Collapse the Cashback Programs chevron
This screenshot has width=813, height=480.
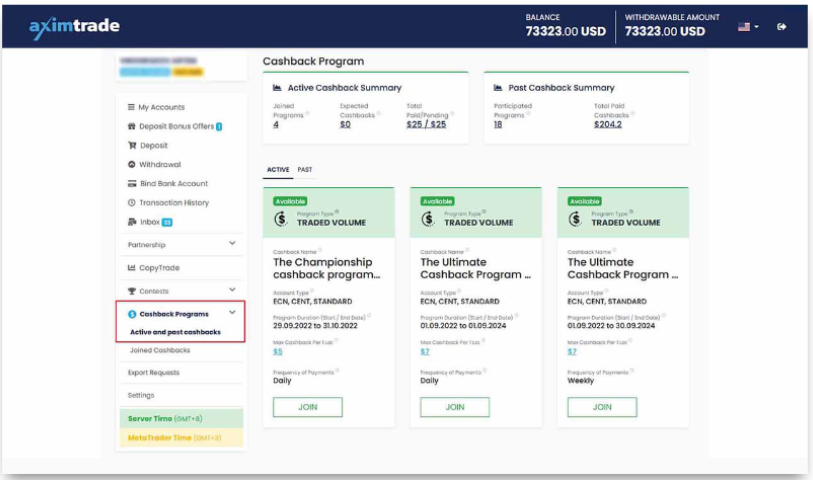tap(232, 313)
